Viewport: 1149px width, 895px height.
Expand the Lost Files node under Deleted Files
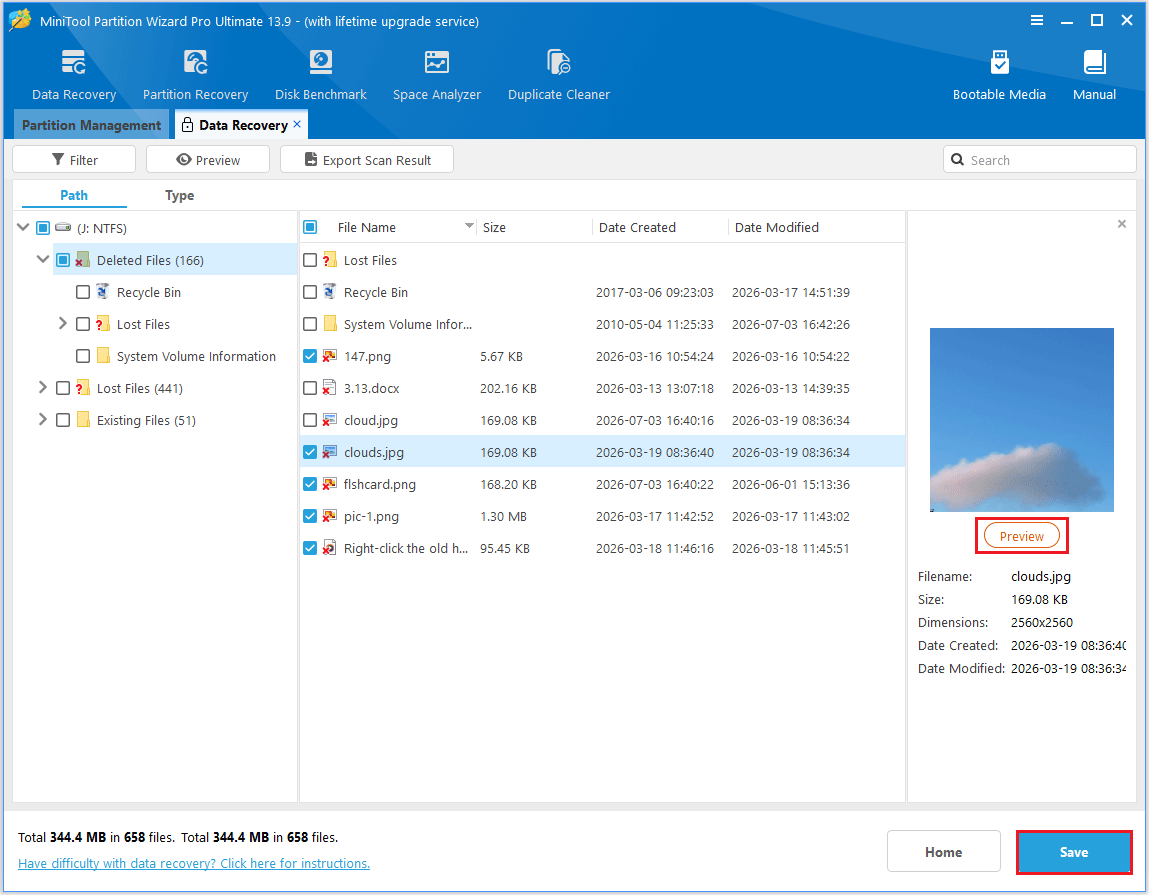click(62, 323)
